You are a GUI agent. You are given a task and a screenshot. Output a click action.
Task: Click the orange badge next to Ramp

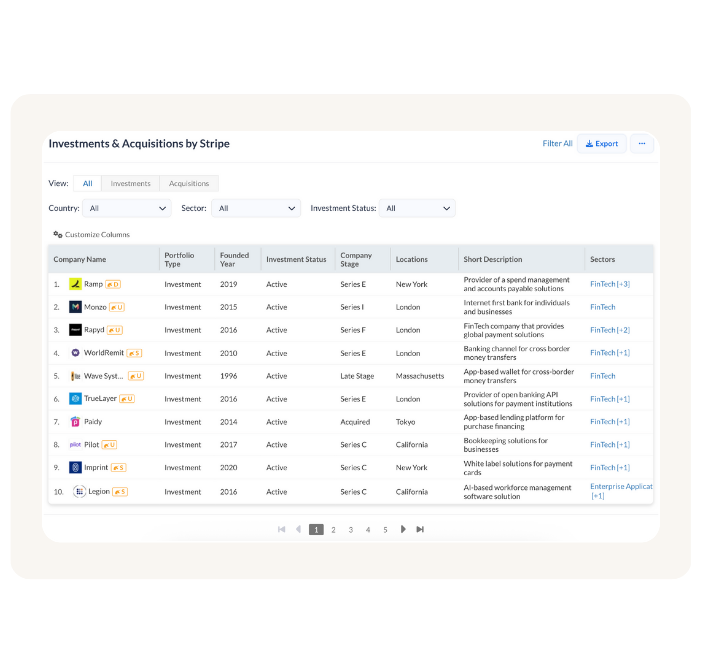113,284
